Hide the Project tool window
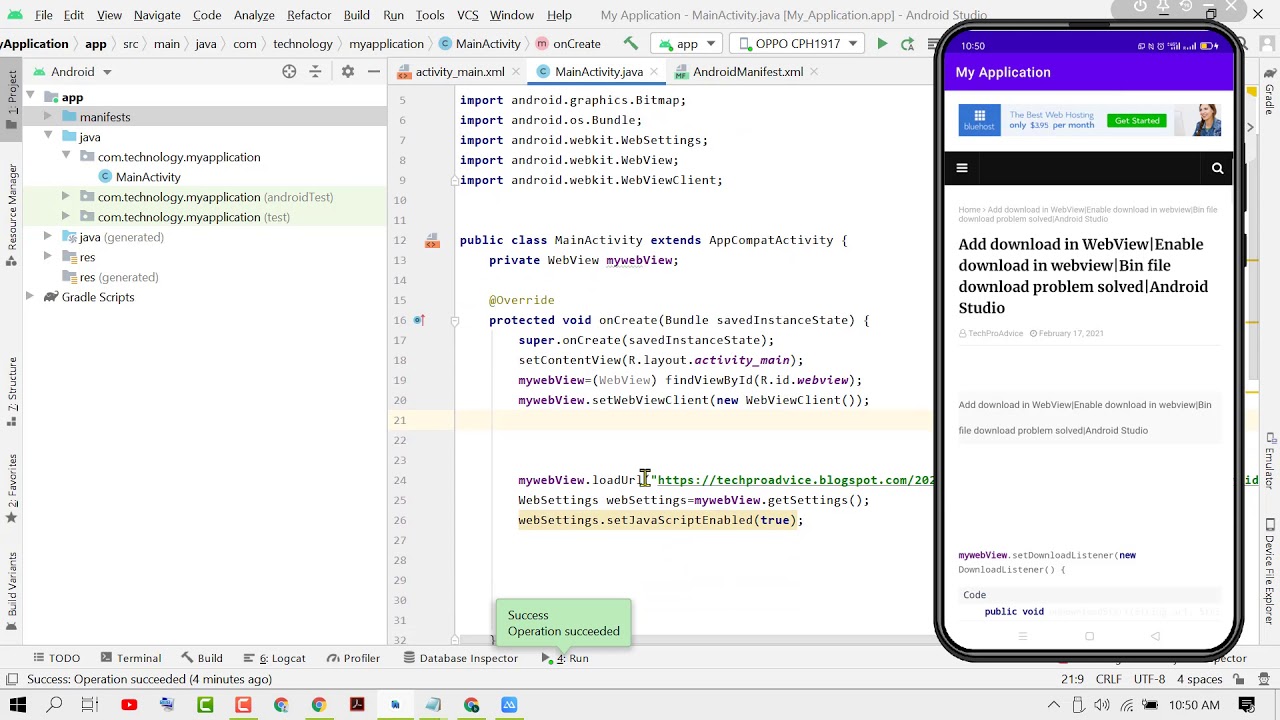The image size is (1280, 720). pyautogui.click(x=373, y=72)
